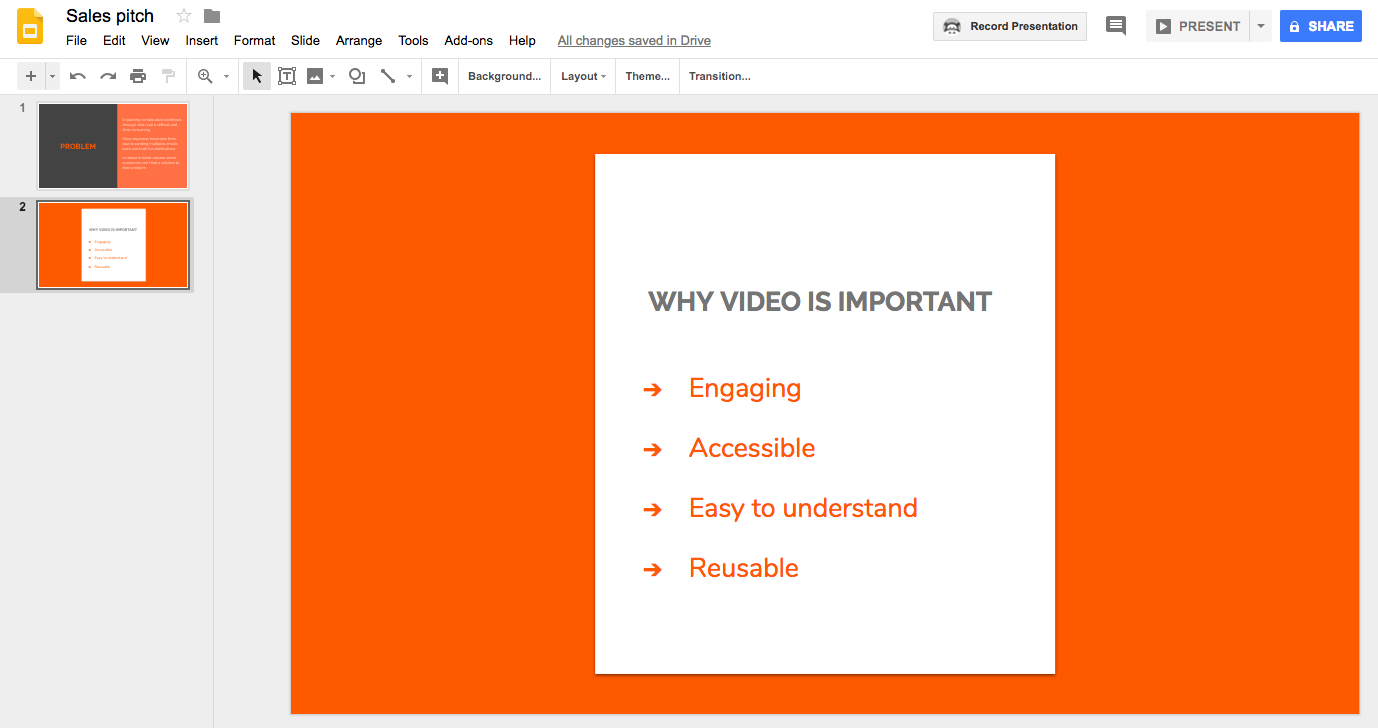This screenshot has width=1378, height=728.
Task: Expand the Present button dropdown arrow
Action: point(1260,27)
